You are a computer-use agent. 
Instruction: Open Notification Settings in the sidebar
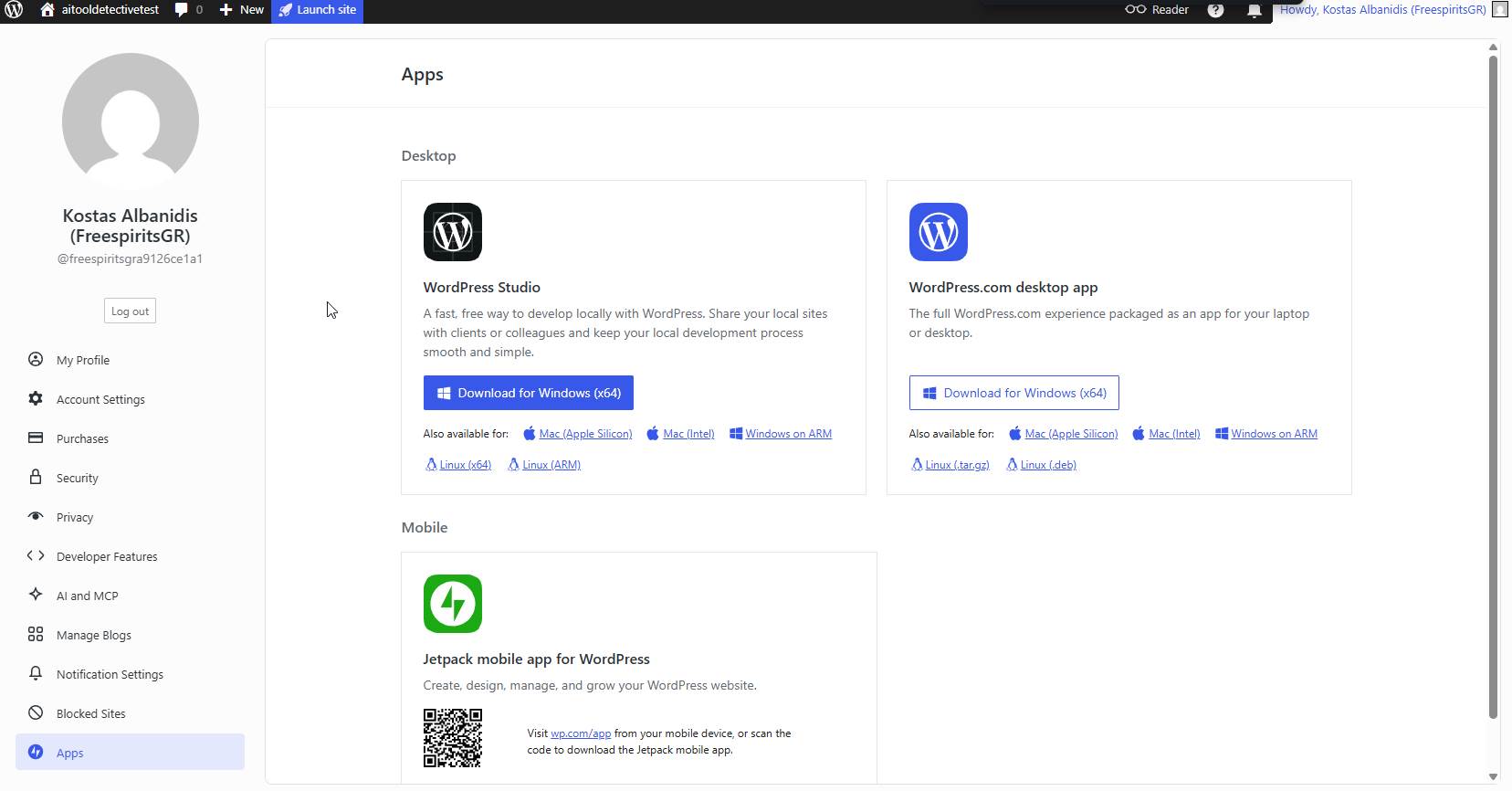click(x=130, y=674)
